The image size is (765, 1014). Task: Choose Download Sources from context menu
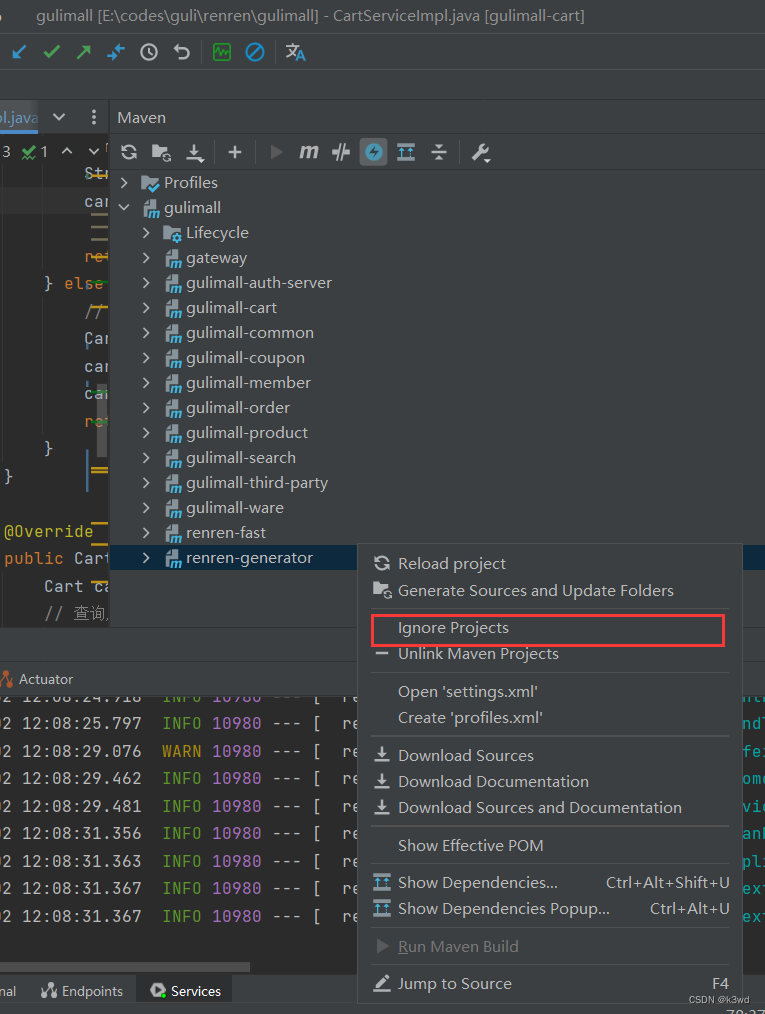pyautogui.click(x=550, y=755)
